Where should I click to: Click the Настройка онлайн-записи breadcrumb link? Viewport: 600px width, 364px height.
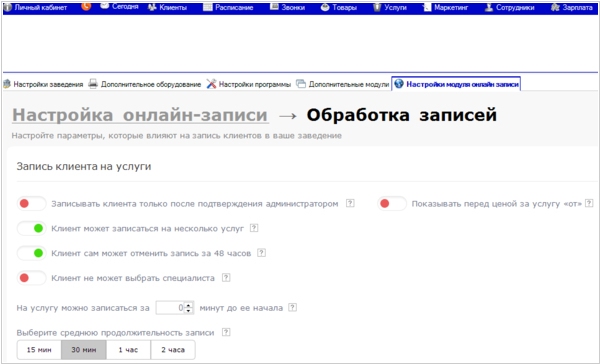pyautogui.click(x=140, y=115)
